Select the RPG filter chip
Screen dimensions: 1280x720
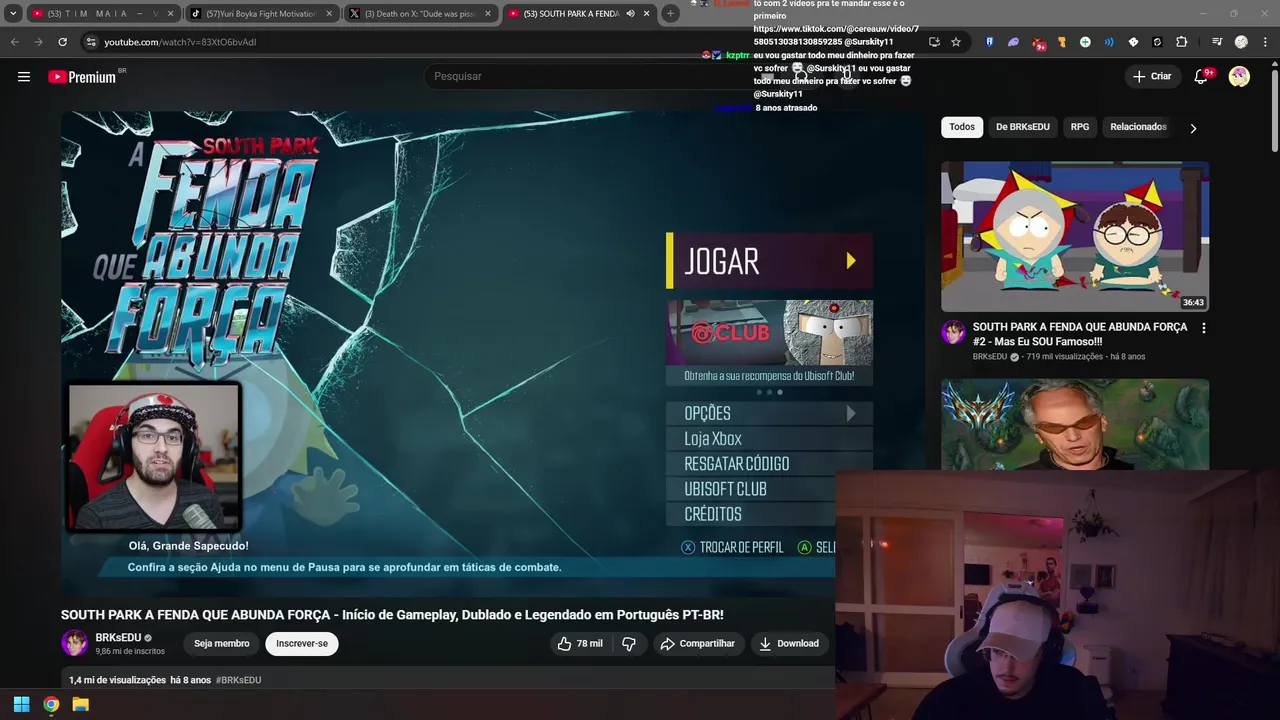1080,127
